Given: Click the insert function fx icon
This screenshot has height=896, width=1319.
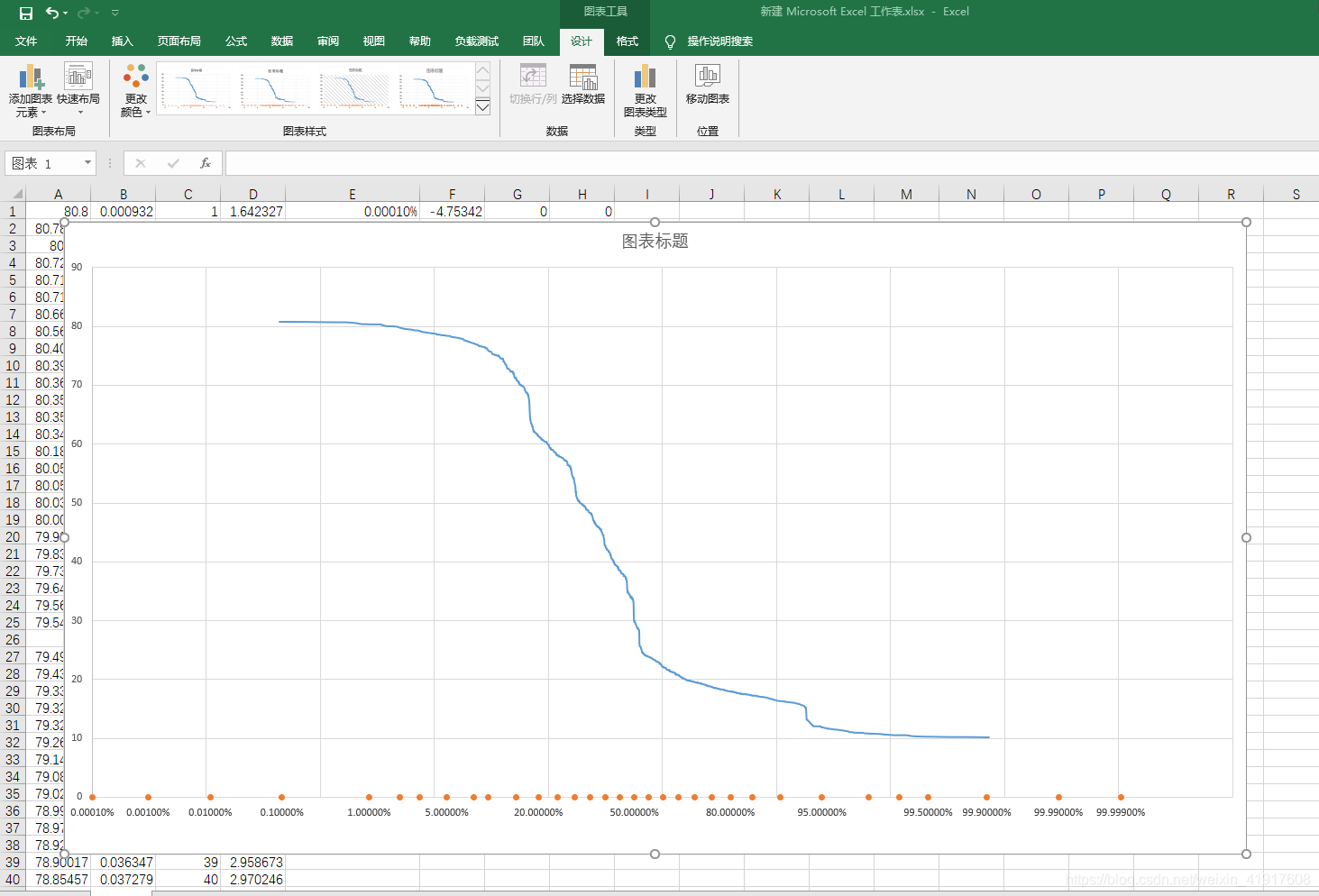Looking at the screenshot, I should pos(206,163).
